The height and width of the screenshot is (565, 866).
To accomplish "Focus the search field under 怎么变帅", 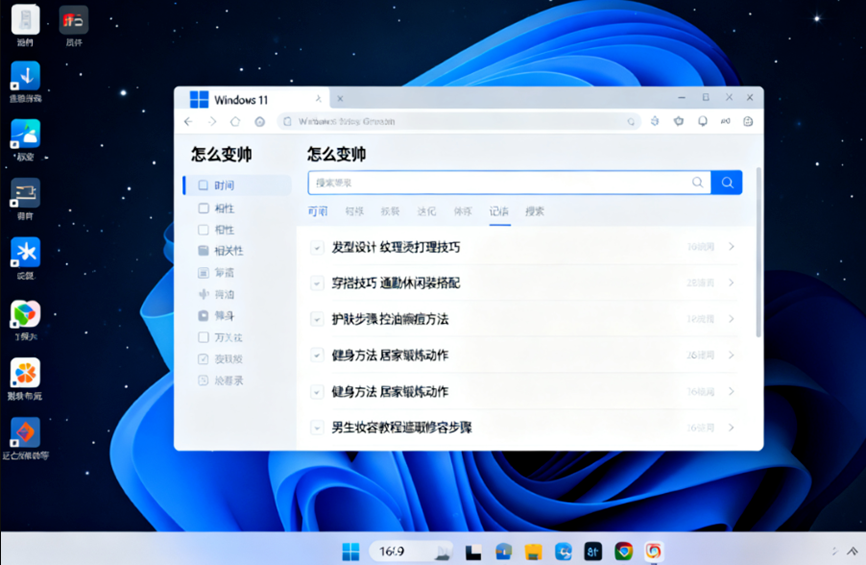I will [509, 183].
